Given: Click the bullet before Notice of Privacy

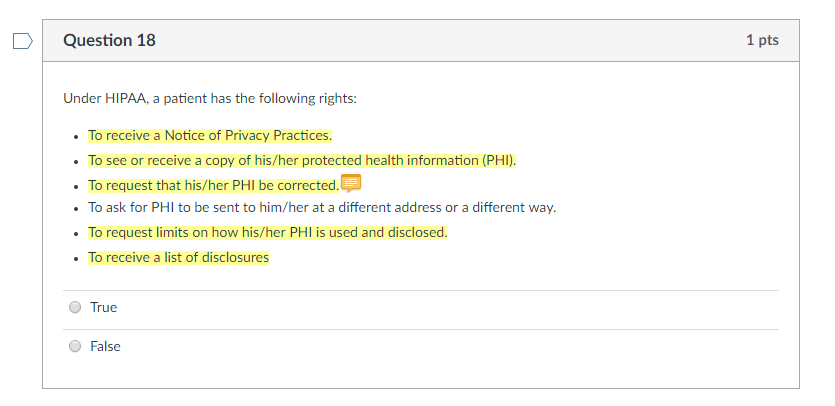Looking at the screenshot, I should click(77, 136).
